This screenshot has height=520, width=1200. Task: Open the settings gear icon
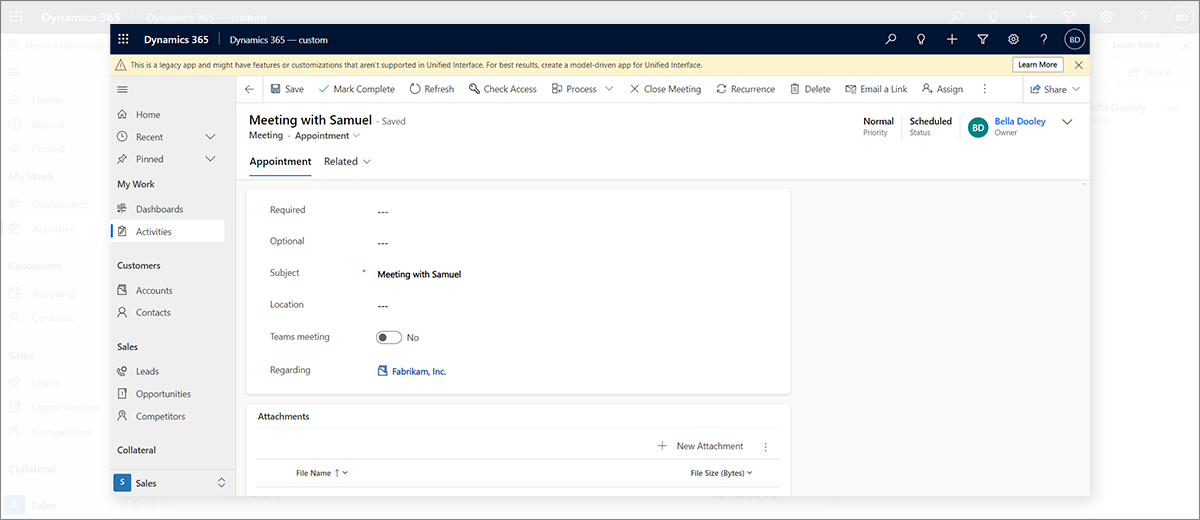coord(1013,40)
